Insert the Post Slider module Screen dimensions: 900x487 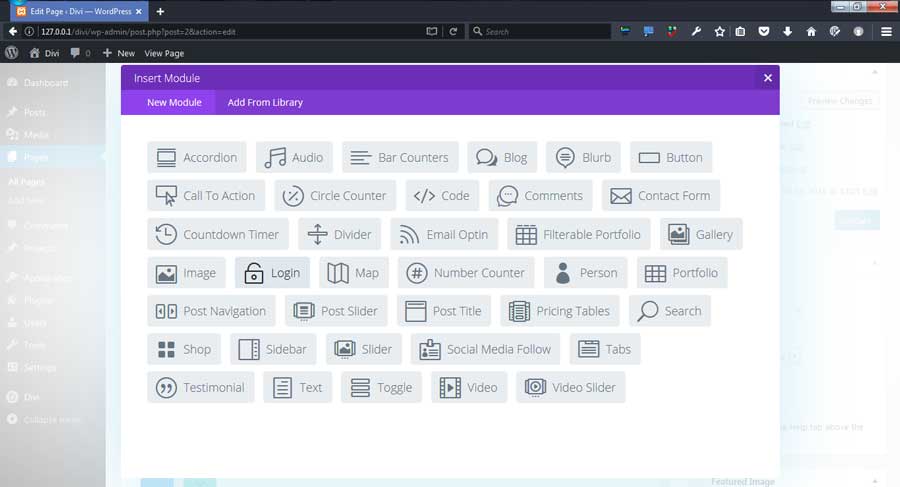(336, 311)
